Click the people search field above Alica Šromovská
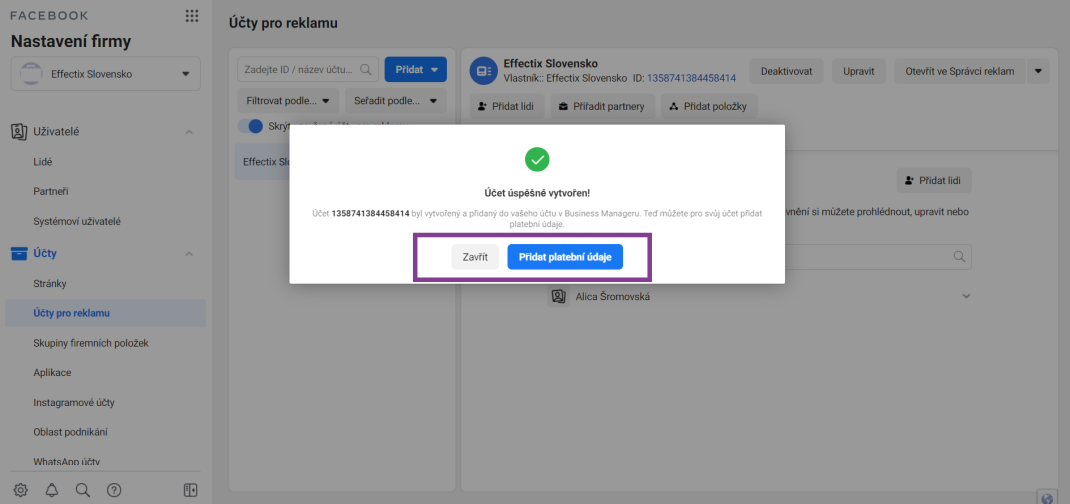 879,256
